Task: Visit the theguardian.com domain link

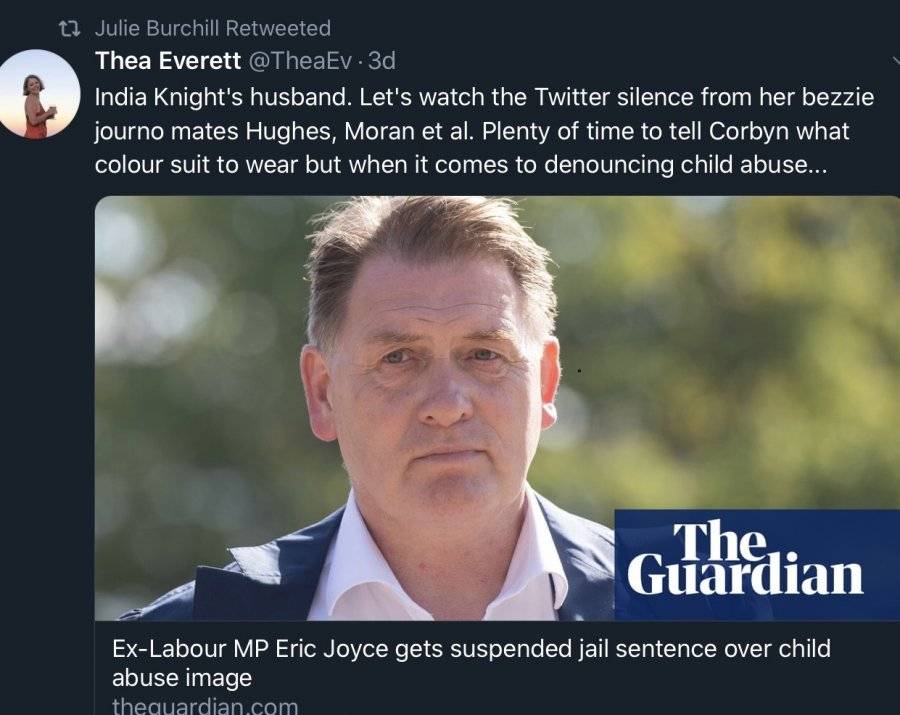Action: pyautogui.click(x=205, y=705)
